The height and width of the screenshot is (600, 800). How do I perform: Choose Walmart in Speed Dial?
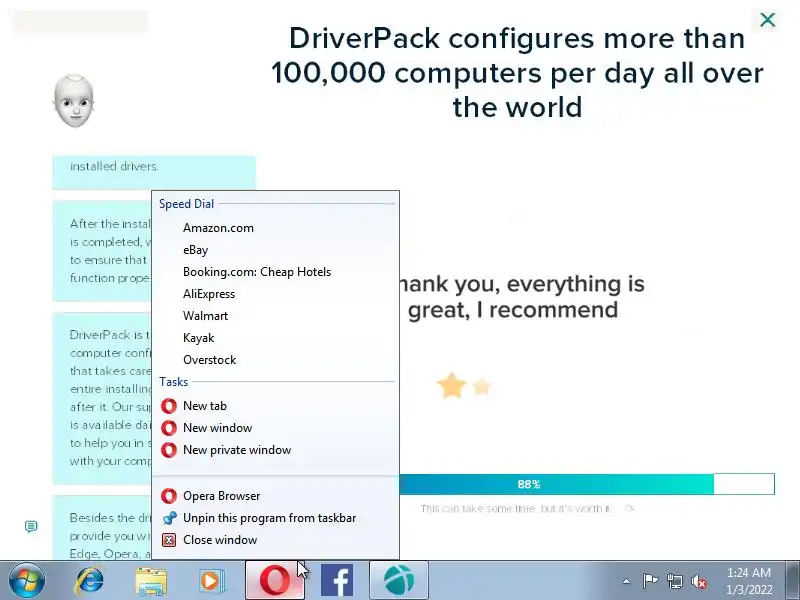276,315
